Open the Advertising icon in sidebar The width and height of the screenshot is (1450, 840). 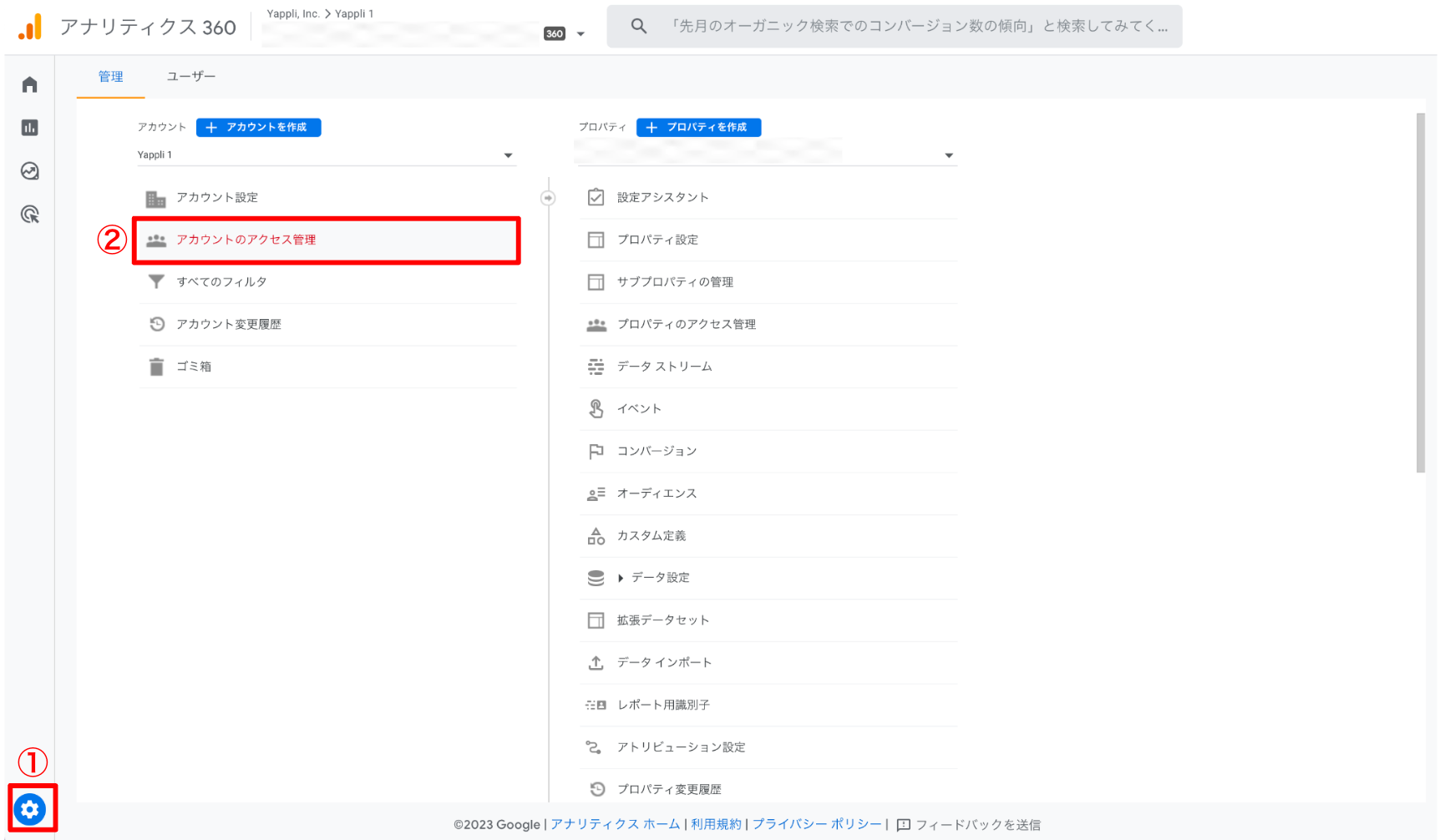point(30,215)
